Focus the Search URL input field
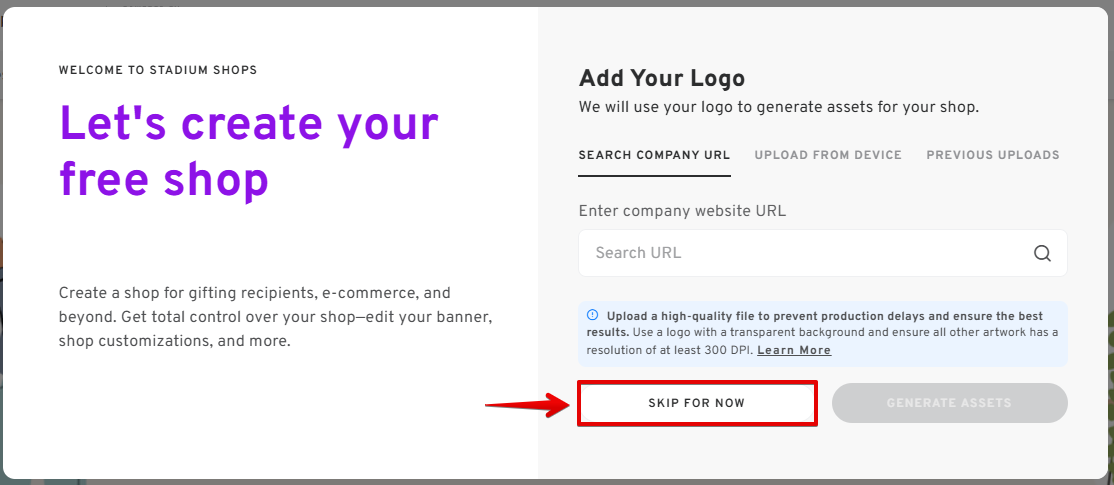The height and width of the screenshot is (485, 1114). [x=800, y=253]
